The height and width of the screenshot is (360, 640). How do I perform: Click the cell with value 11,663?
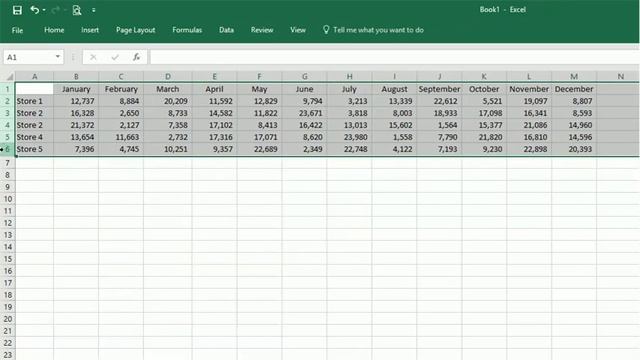[x=121, y=137]
